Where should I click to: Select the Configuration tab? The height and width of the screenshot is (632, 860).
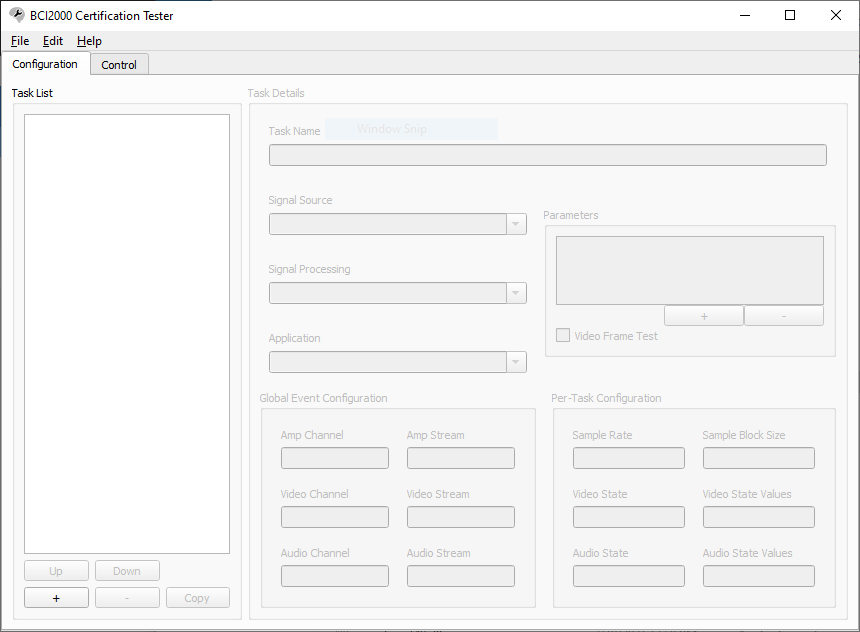coord(45,64)
